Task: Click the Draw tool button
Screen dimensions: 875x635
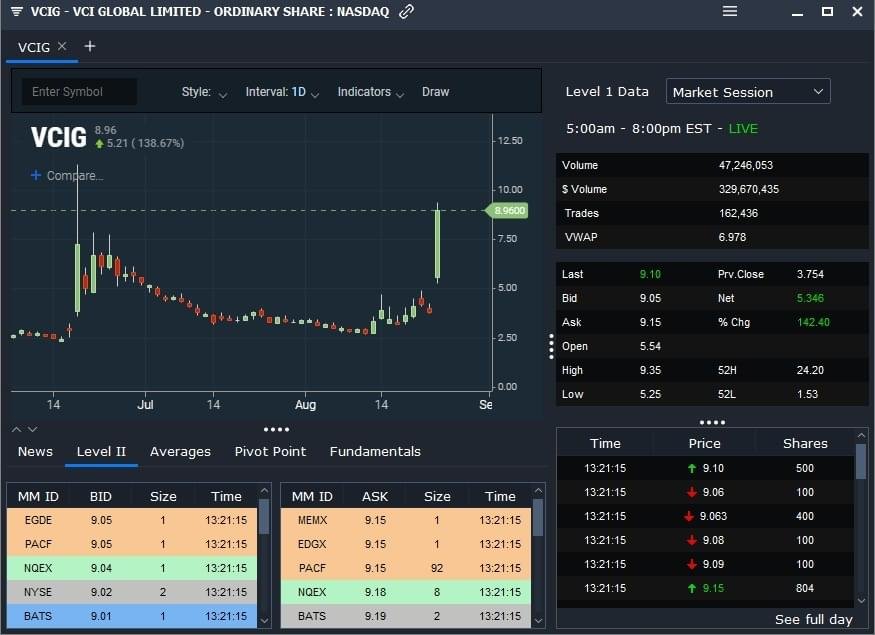Action: coord(435,92)
